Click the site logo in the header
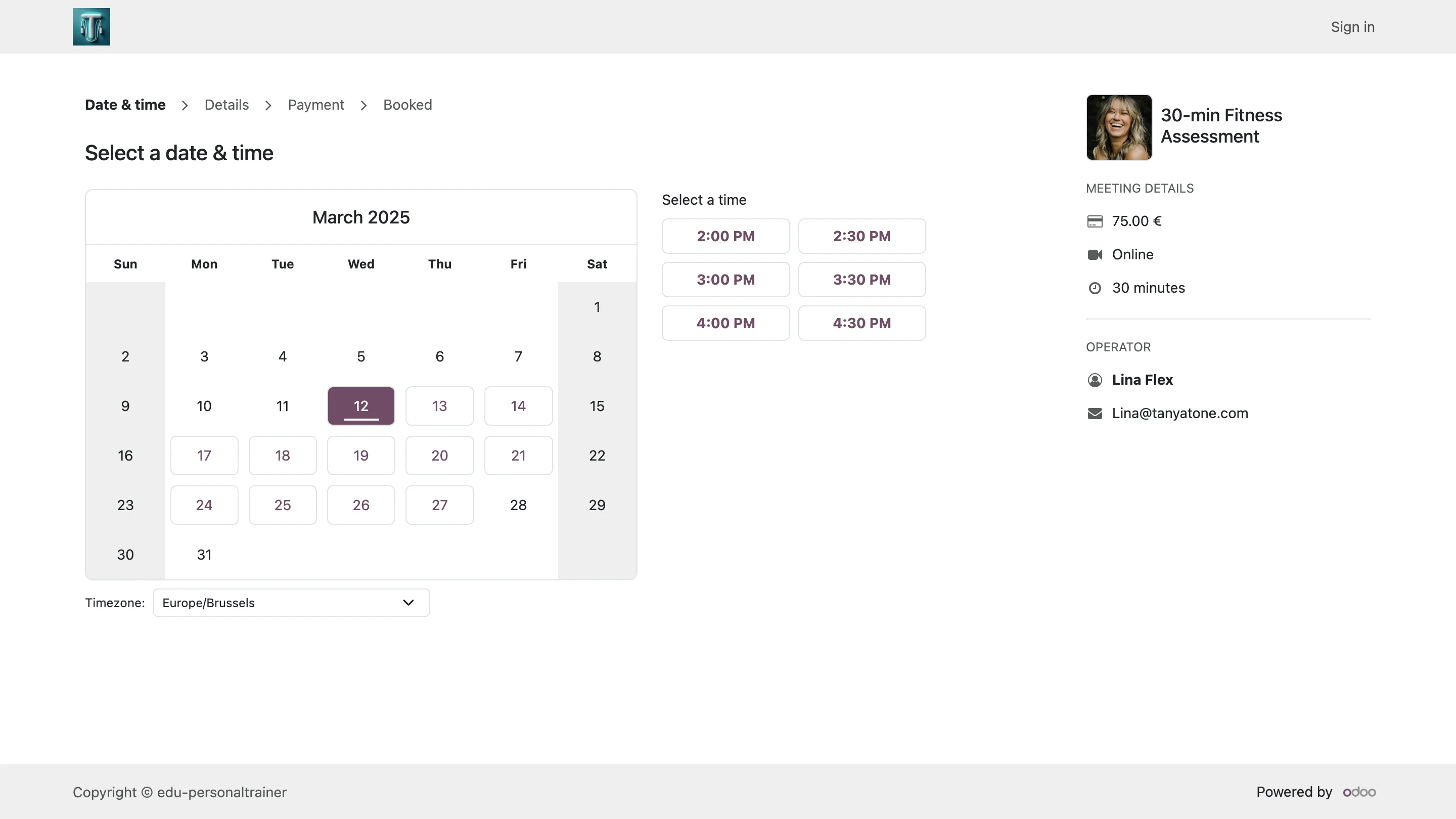This screenshot has width=1456, height=819. [x=91, y=27]
